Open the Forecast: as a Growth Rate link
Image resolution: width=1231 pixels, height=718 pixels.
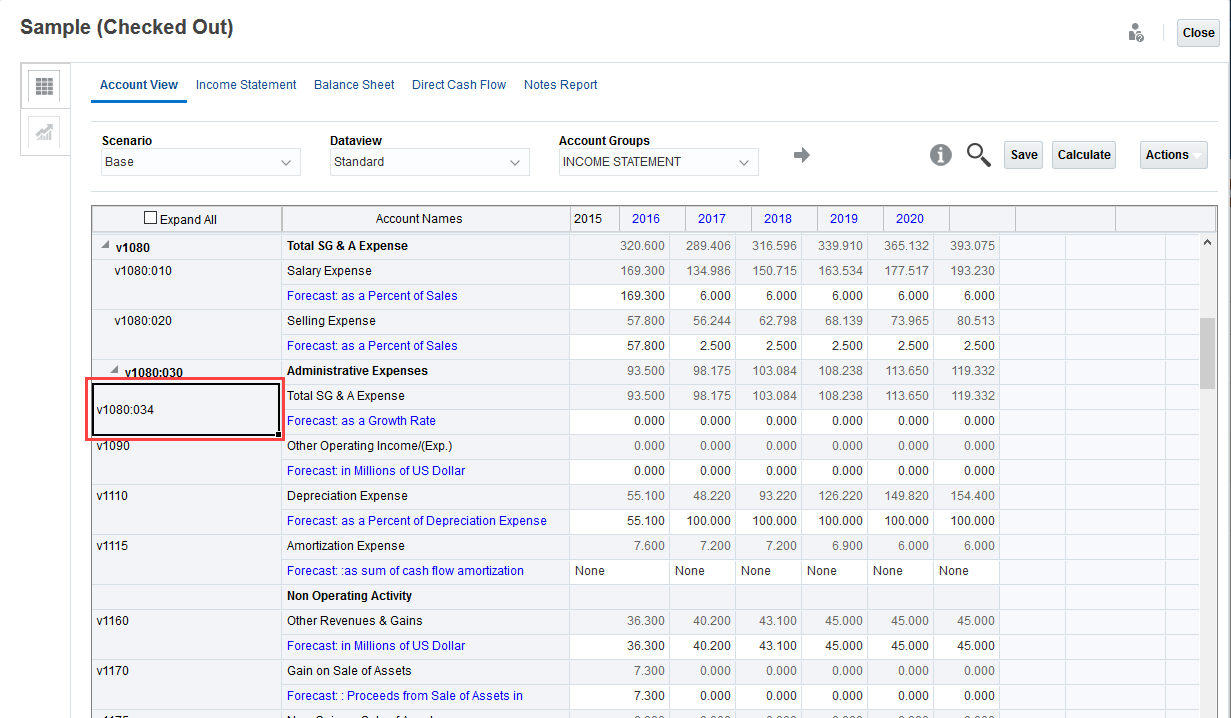pyautogui.click(x=361, y=421)
